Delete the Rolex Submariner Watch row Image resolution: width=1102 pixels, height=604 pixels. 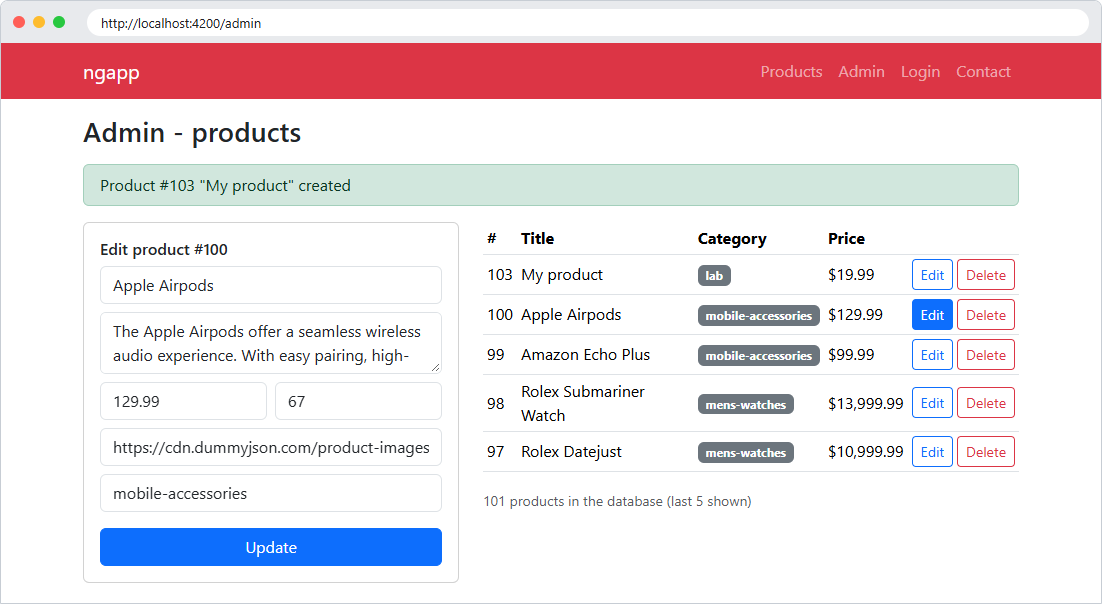(985, 403)
